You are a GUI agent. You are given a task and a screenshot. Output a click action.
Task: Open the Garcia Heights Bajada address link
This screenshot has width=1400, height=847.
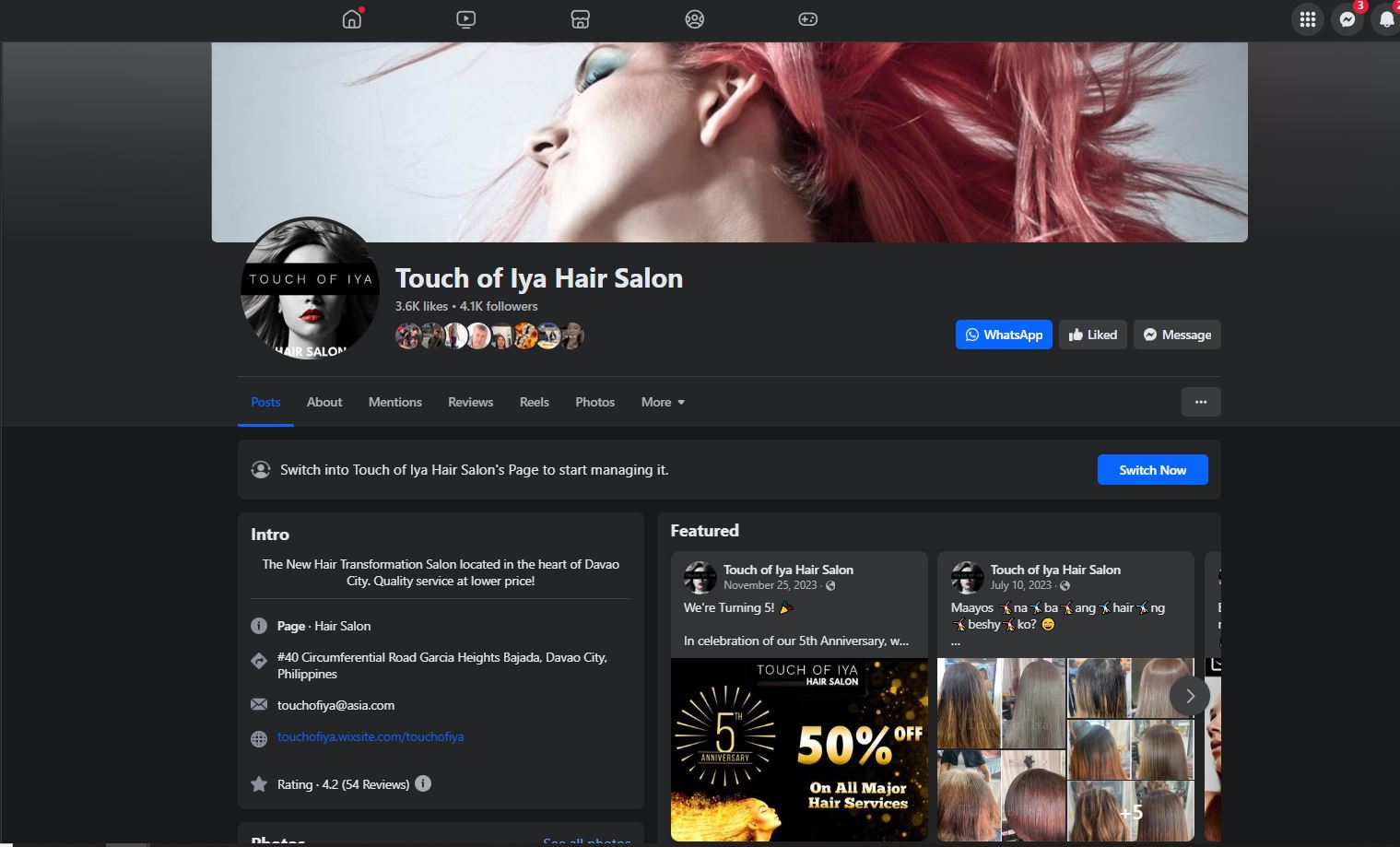(x=442, y=665)
